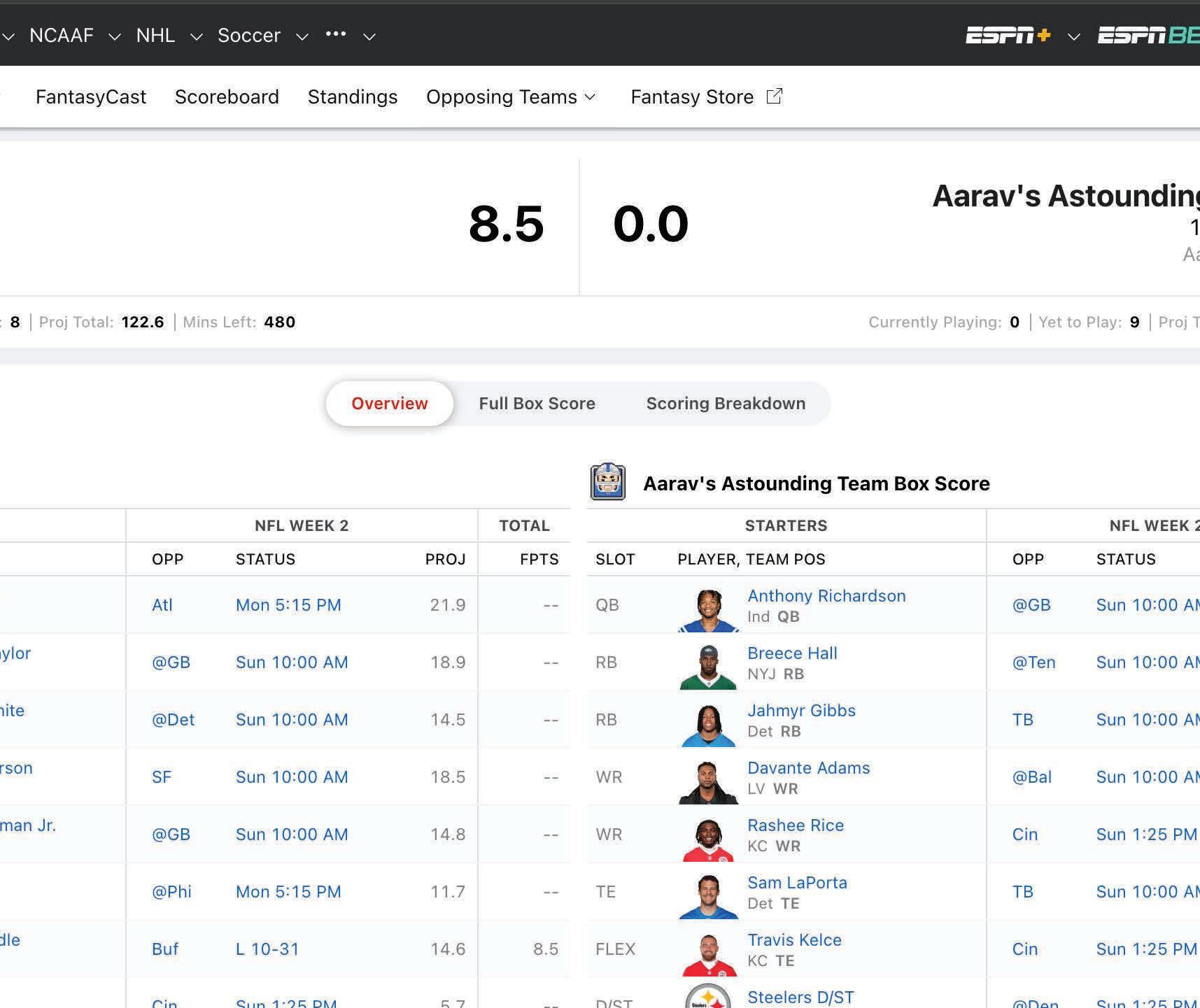Open the L 10-31 game result link
The image size is (1200, 1008).
pos(267,949)
